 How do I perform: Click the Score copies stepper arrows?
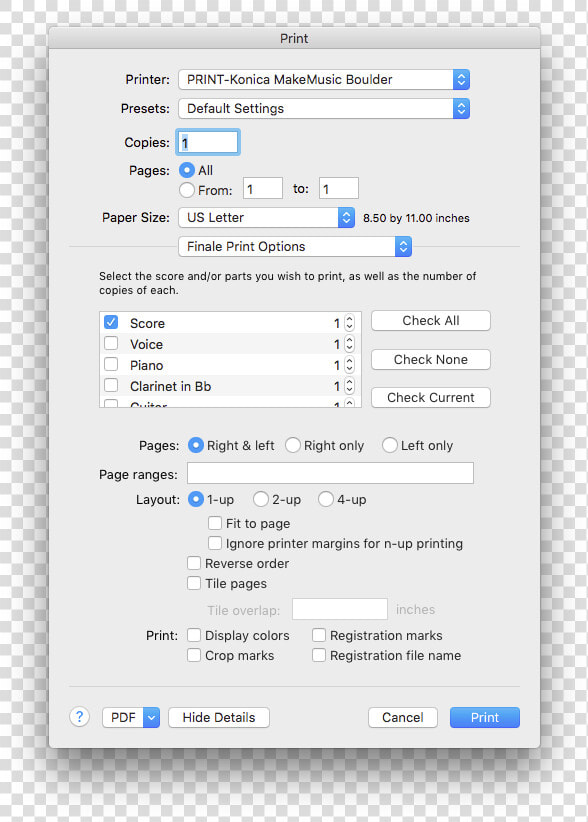350,323
